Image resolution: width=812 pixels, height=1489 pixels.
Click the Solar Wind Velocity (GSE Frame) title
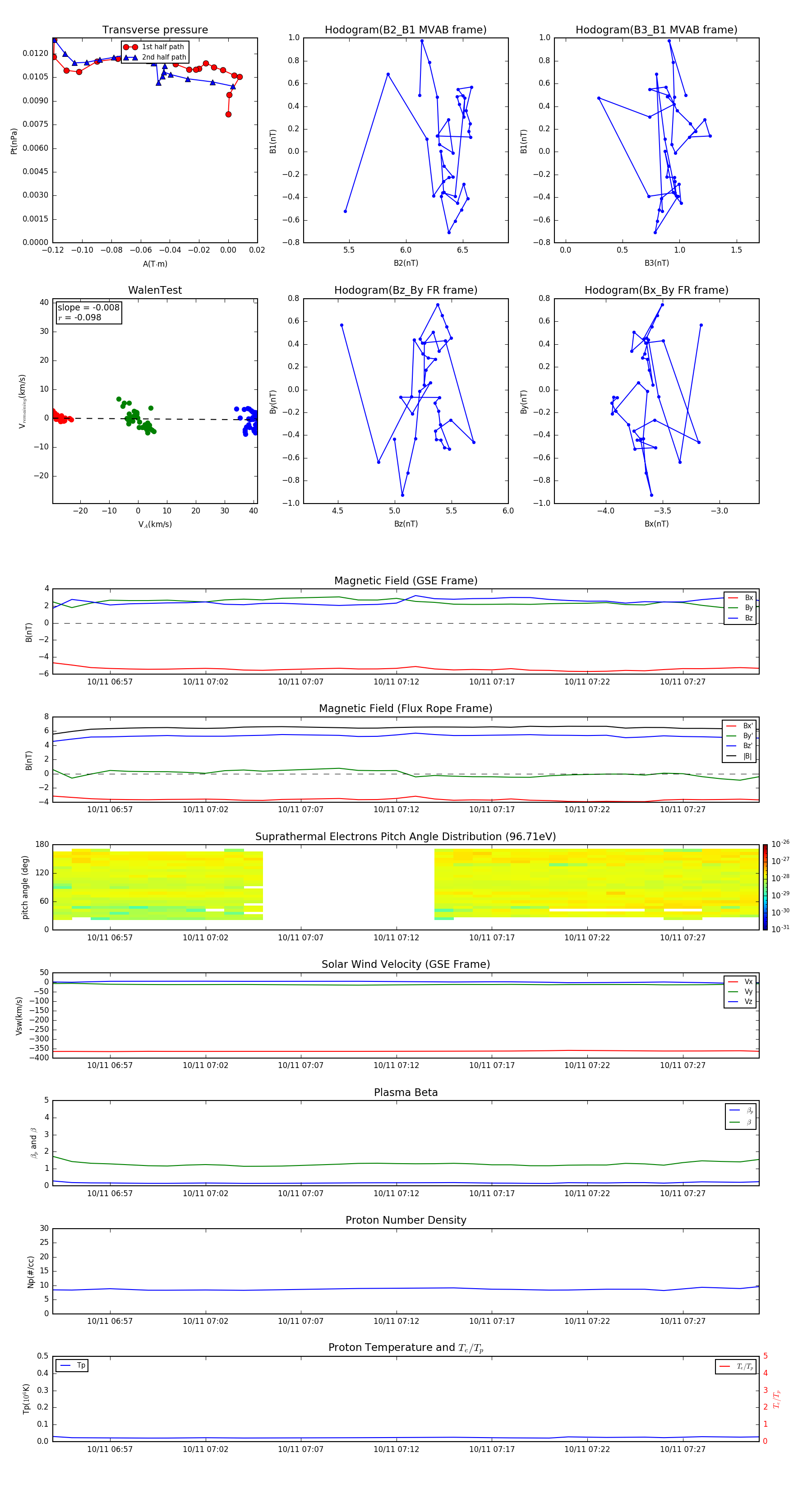click(x=406, y=964)
